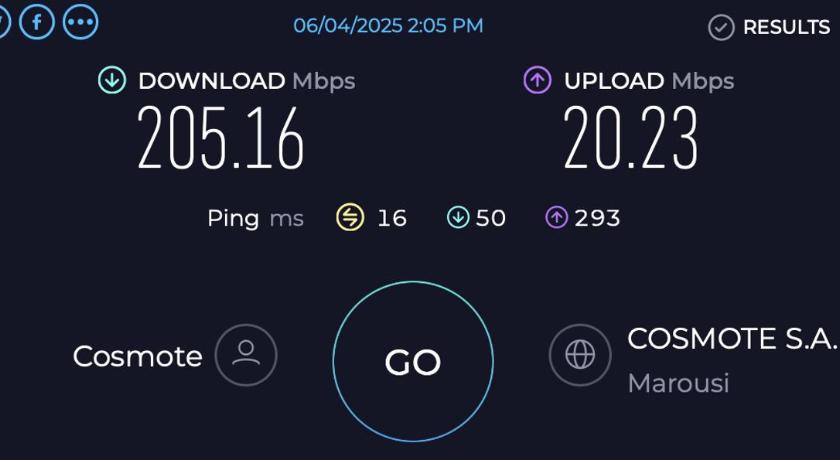Click the Marousi server location text
The height and width of the screenshot is (460, 840).
click(678, 383)
